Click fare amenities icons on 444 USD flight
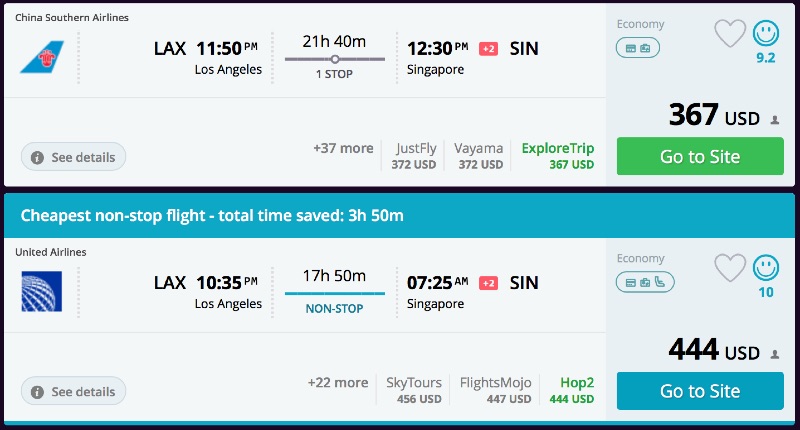This screenshot has width=800, height=430. pos(643,281)
